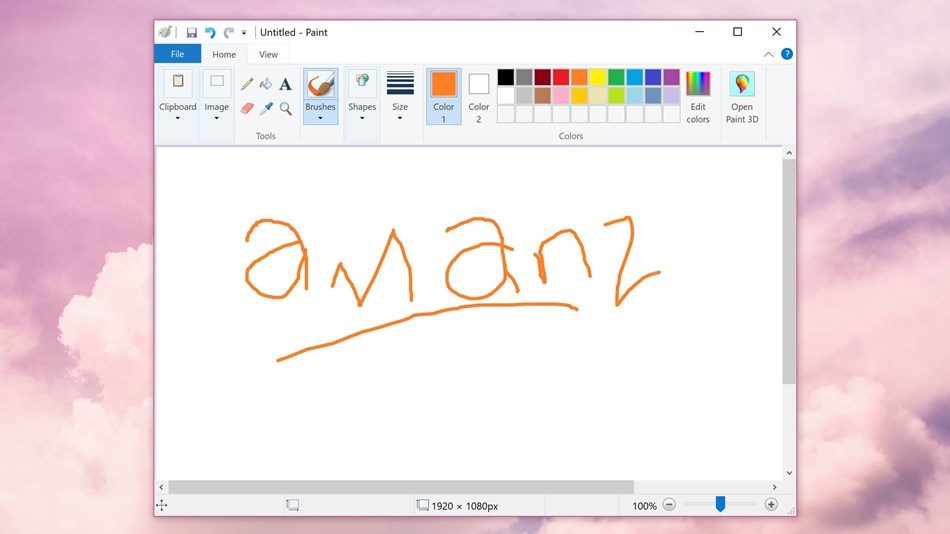
Task: Expand the Size dropdown arrow
Action: click(x=400, y=118)
